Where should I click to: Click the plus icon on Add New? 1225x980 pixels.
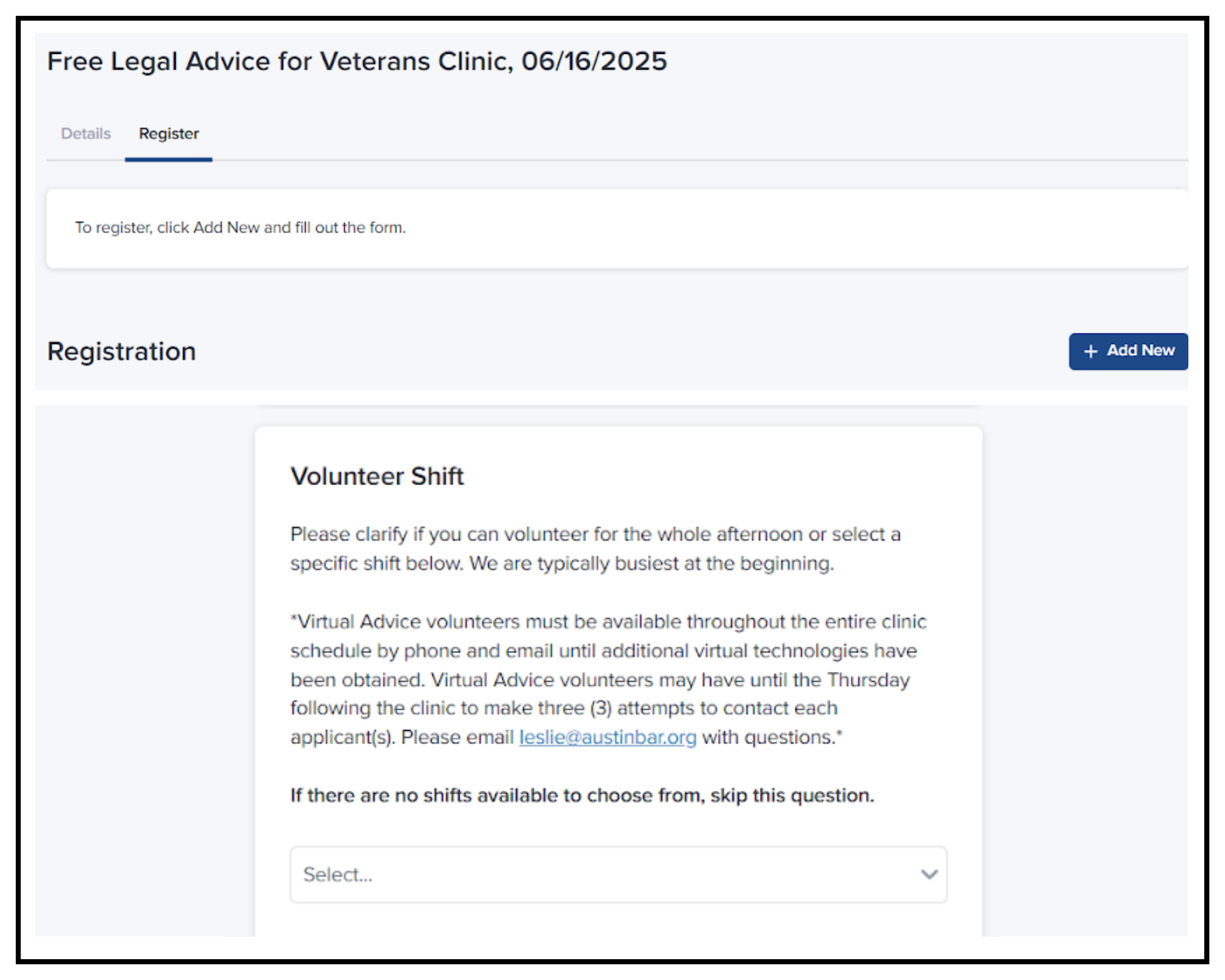(x=1090, y=352)
